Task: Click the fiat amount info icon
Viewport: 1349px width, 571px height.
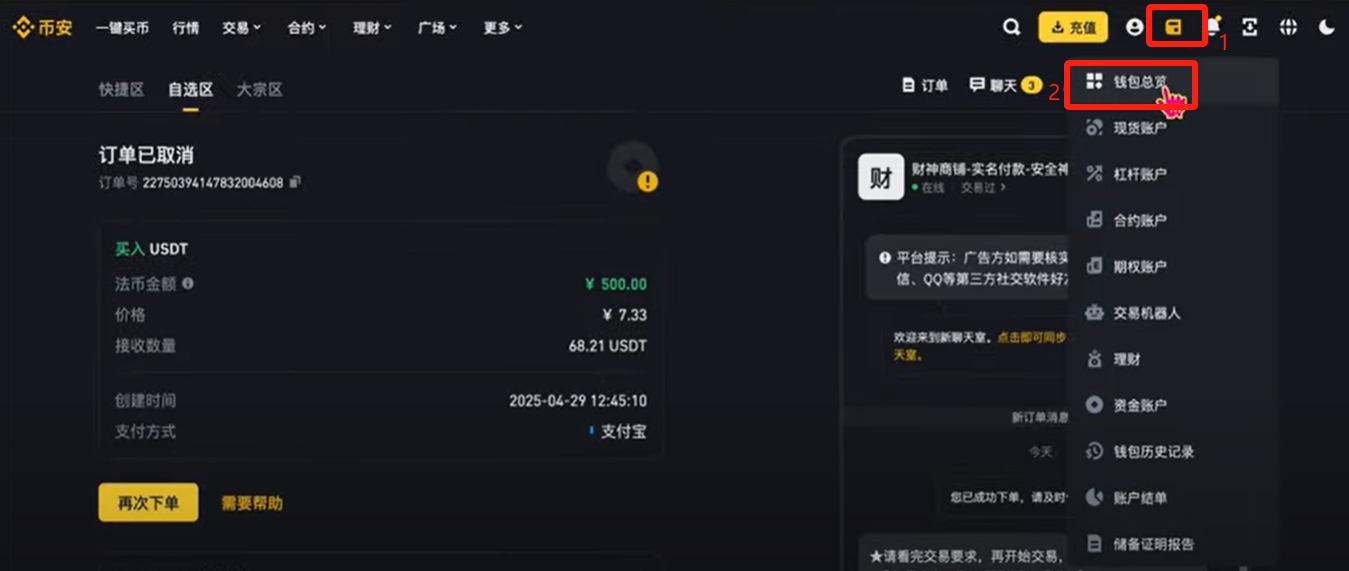Action: (188, 284)
